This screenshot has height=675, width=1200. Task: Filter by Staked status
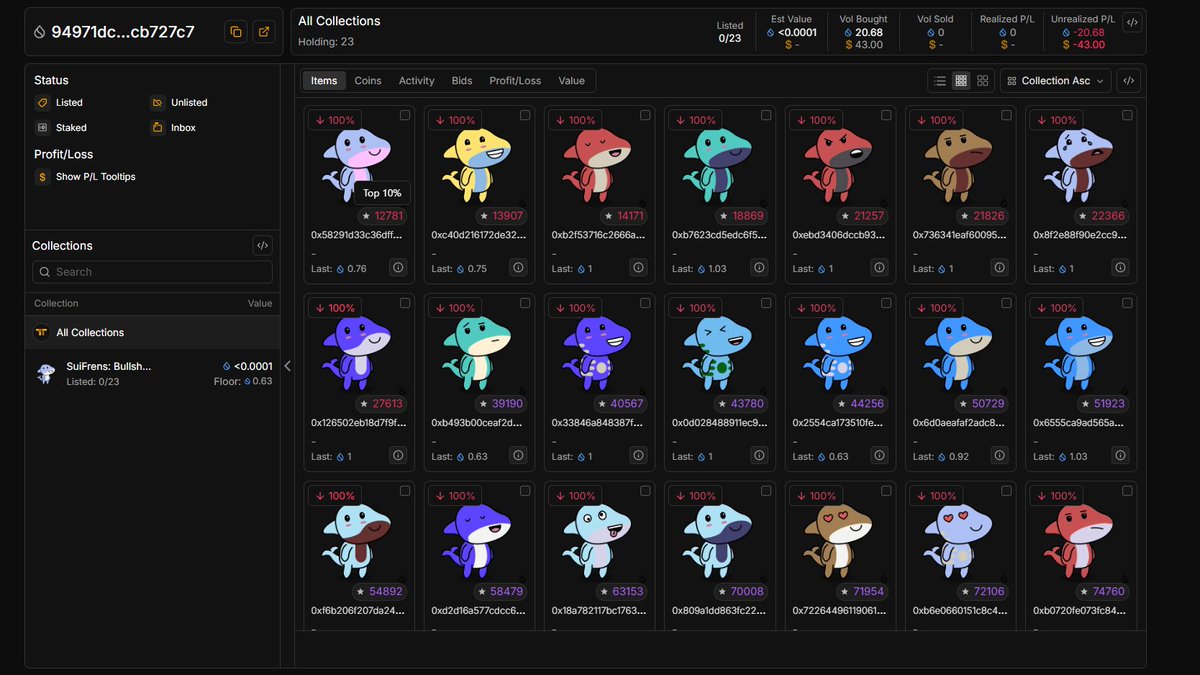(x=61, y=128)
